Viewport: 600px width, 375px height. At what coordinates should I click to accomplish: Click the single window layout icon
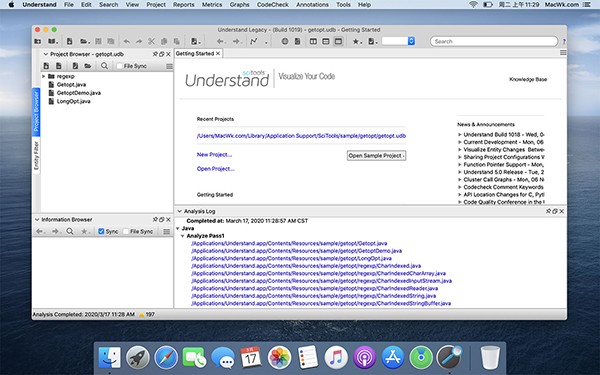click(x=338, y=41)
